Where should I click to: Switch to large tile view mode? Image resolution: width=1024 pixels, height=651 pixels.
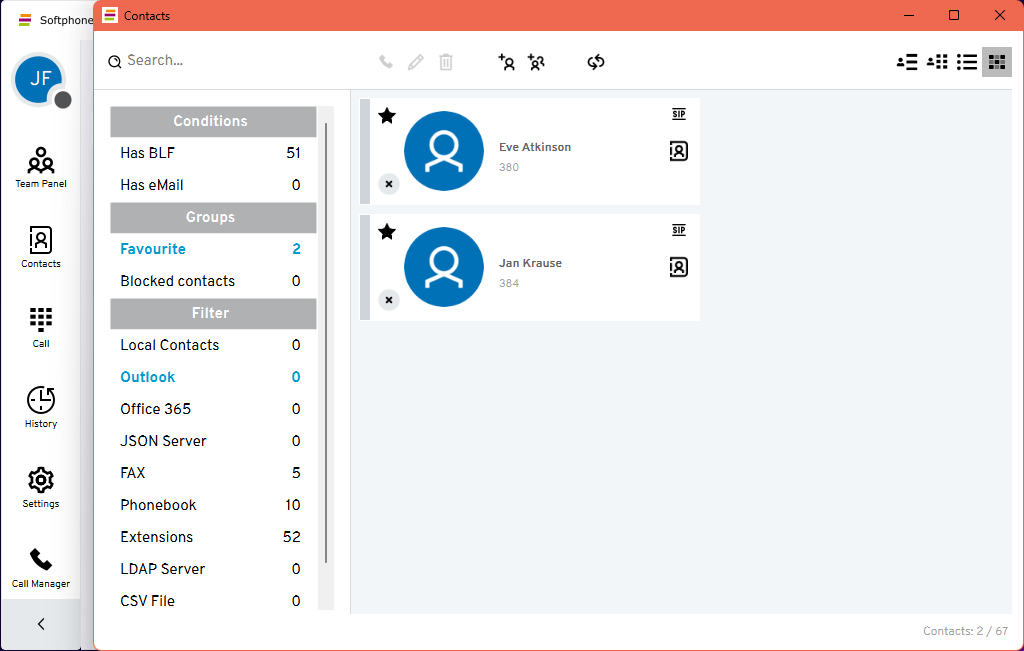pos(996,62)
